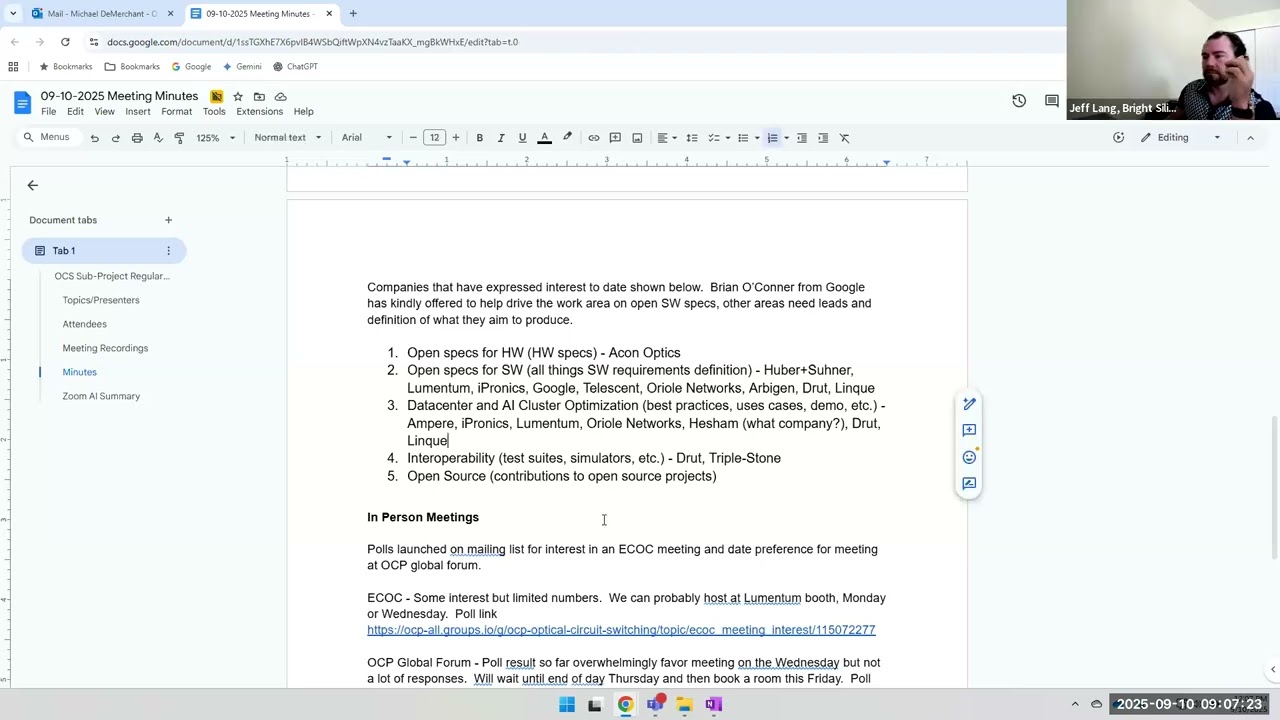Viewport: 1280px width, 720px height.
Task: Open the text color picker
Action: tap(544, 138)
